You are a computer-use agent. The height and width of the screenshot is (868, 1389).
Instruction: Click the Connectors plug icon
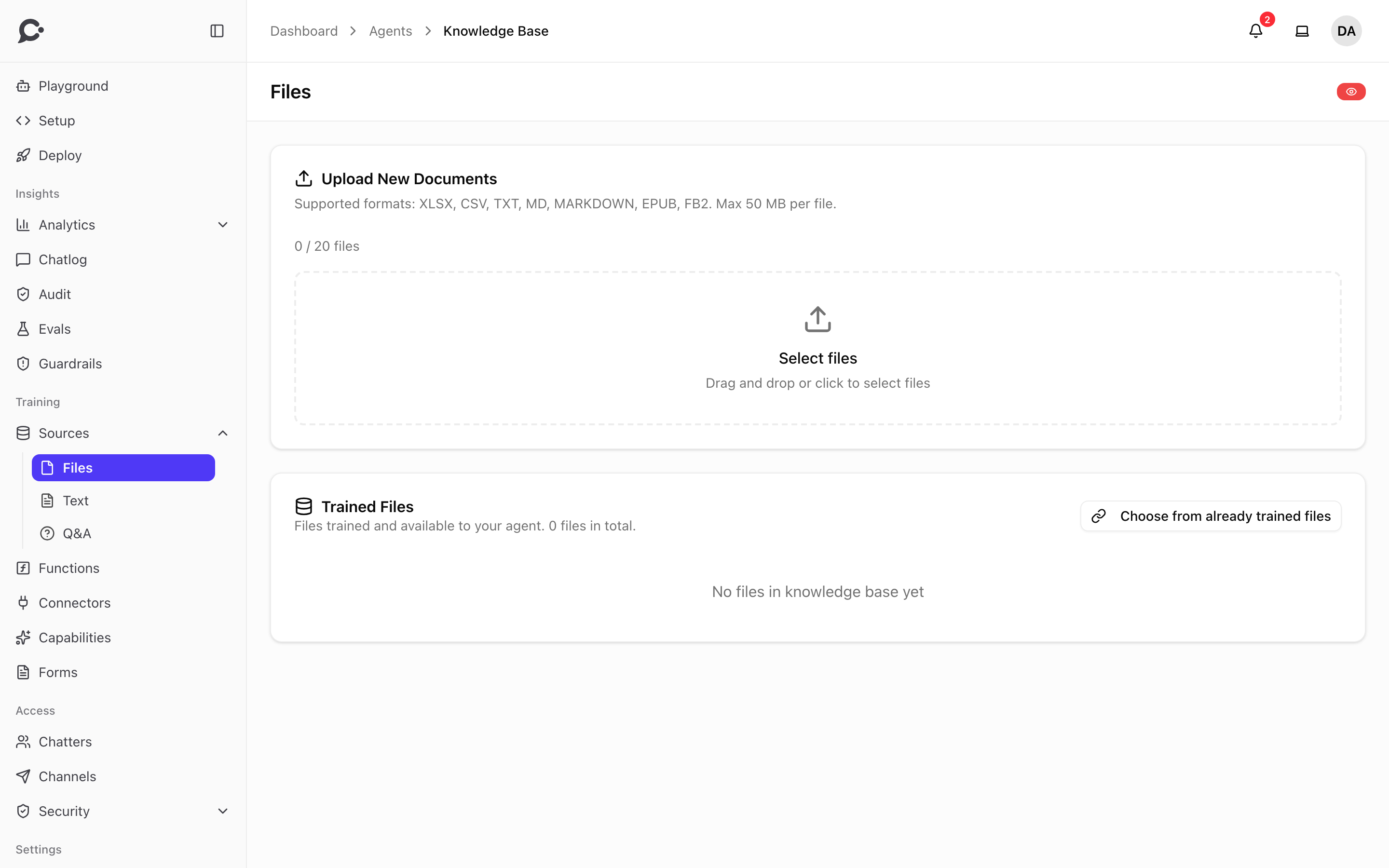pos(23,603)
